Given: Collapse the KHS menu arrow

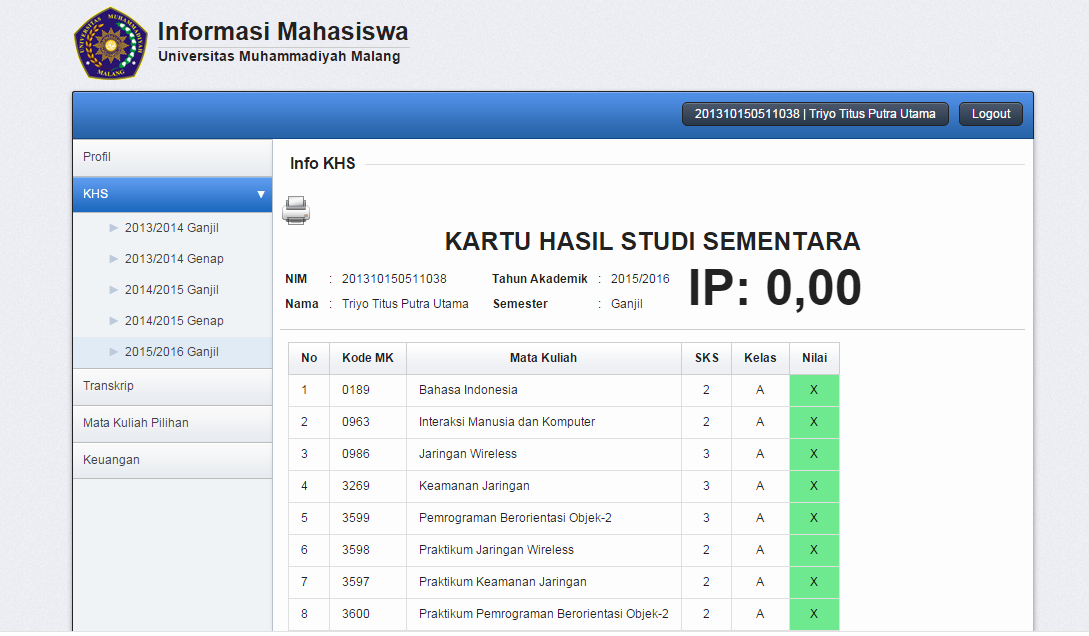Looking at the screenshot, I should pyautogui.click(x=260, y=194).
